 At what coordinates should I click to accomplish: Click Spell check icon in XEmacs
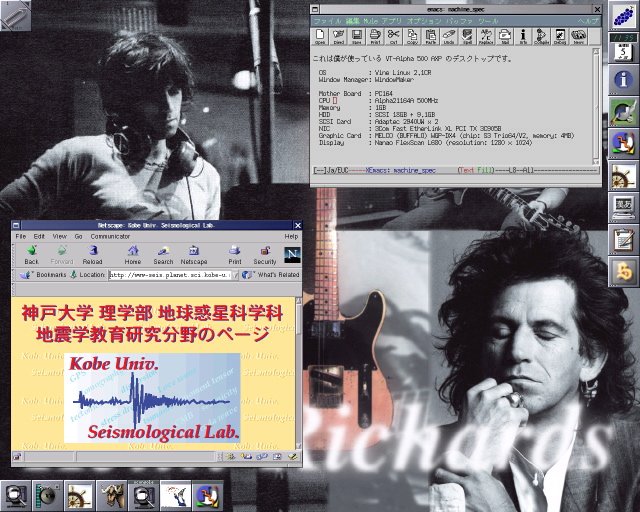point(467,36)
